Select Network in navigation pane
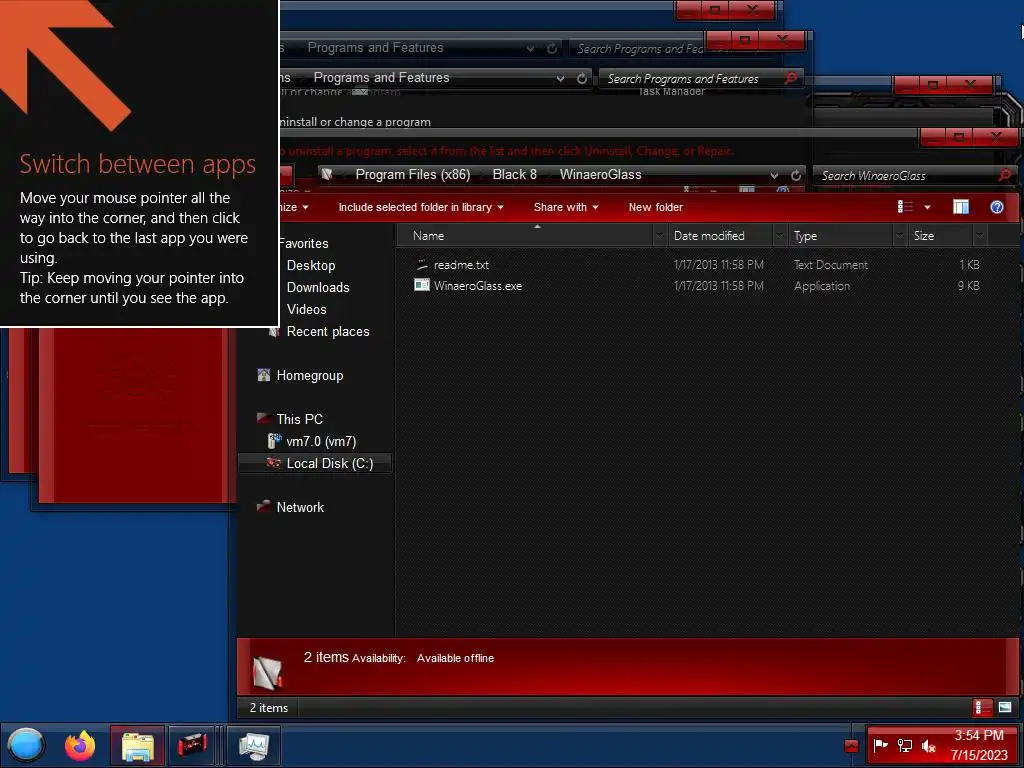This screenshot has height=768, width=1024. 300,507
